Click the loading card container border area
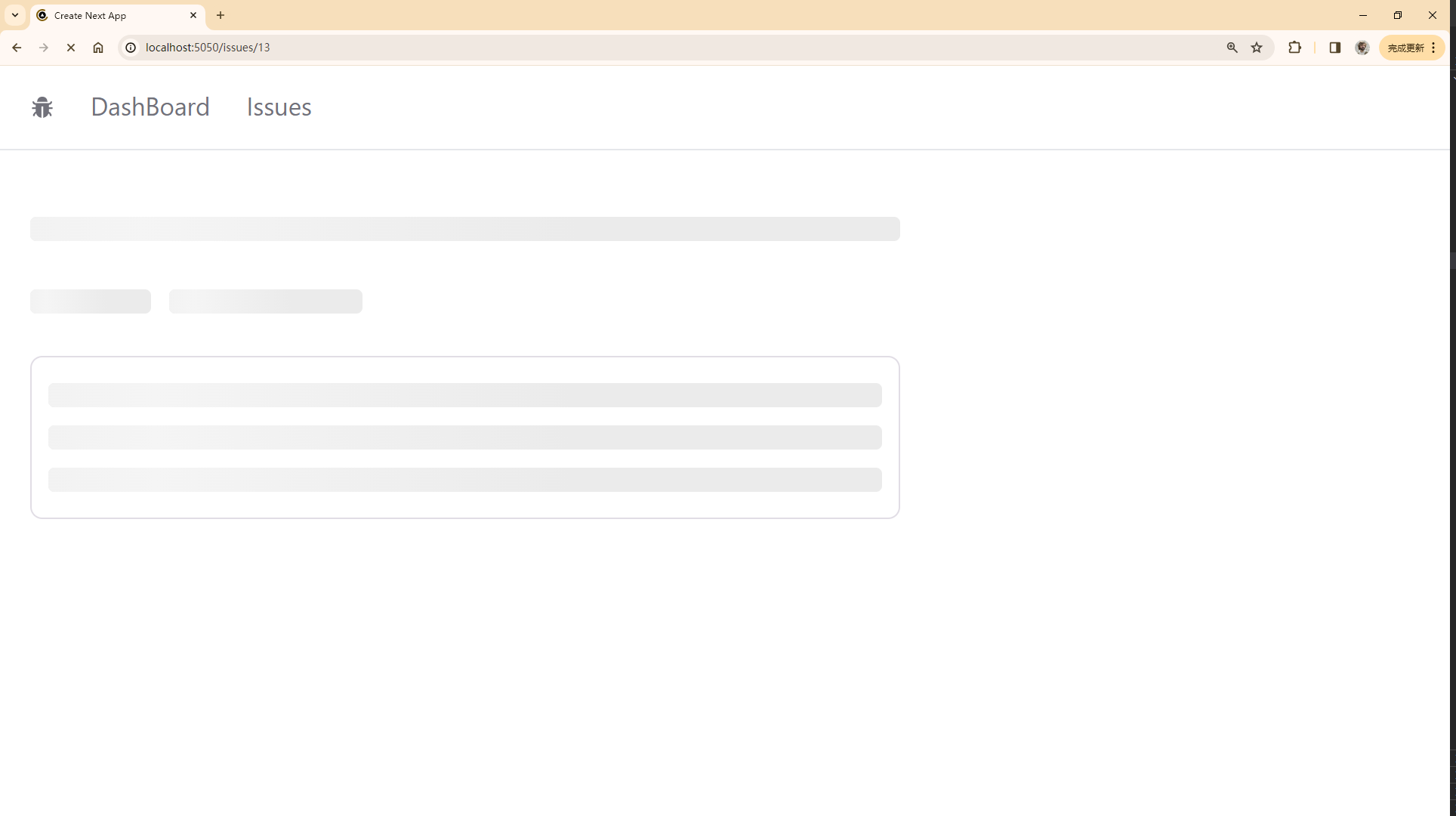This screenshot has width=1456, height=816. pyautogui.click(x=32, y=437)
